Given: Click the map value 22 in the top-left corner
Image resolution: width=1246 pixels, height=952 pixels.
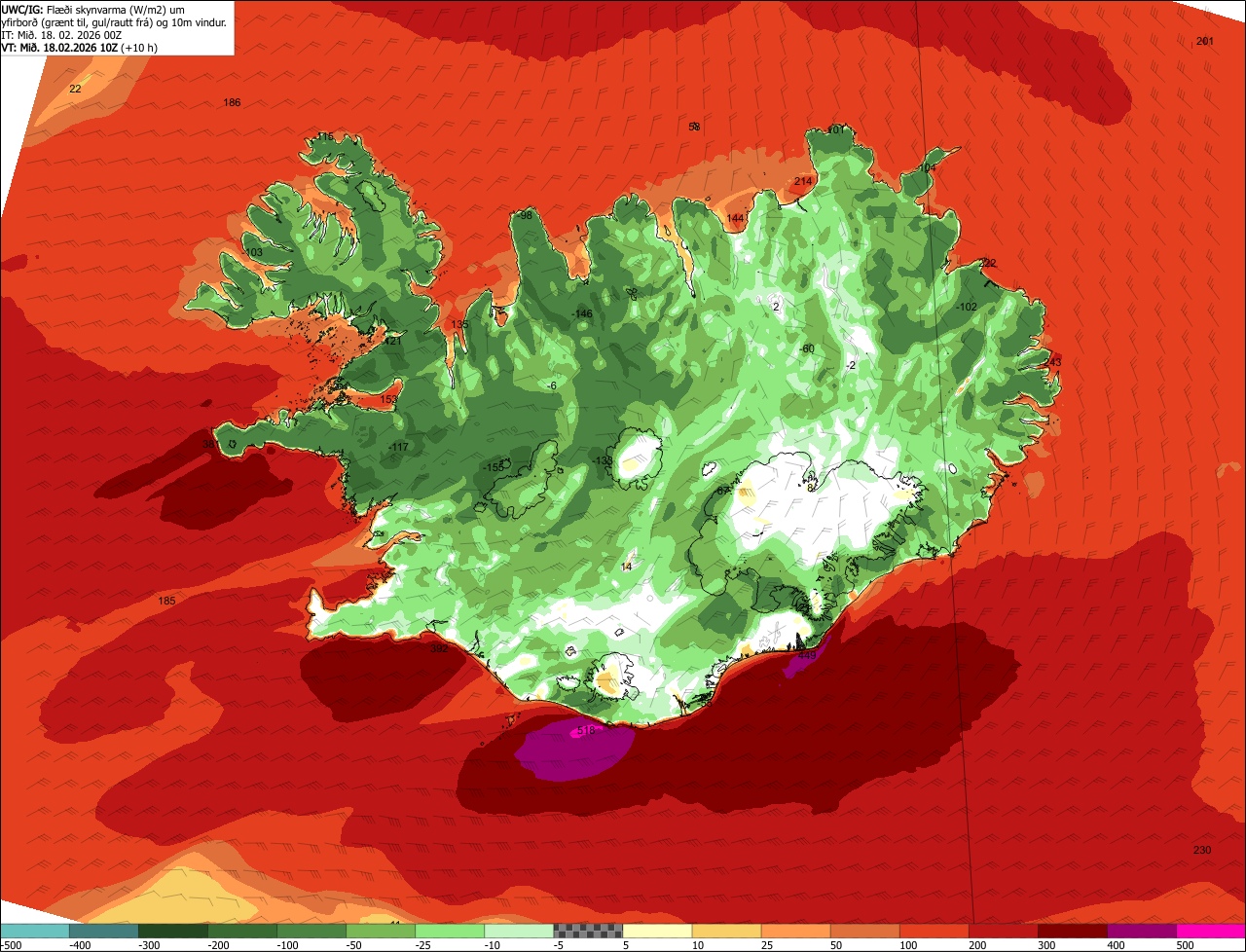Looking at the screenshot, I should [x=75, y=89].
